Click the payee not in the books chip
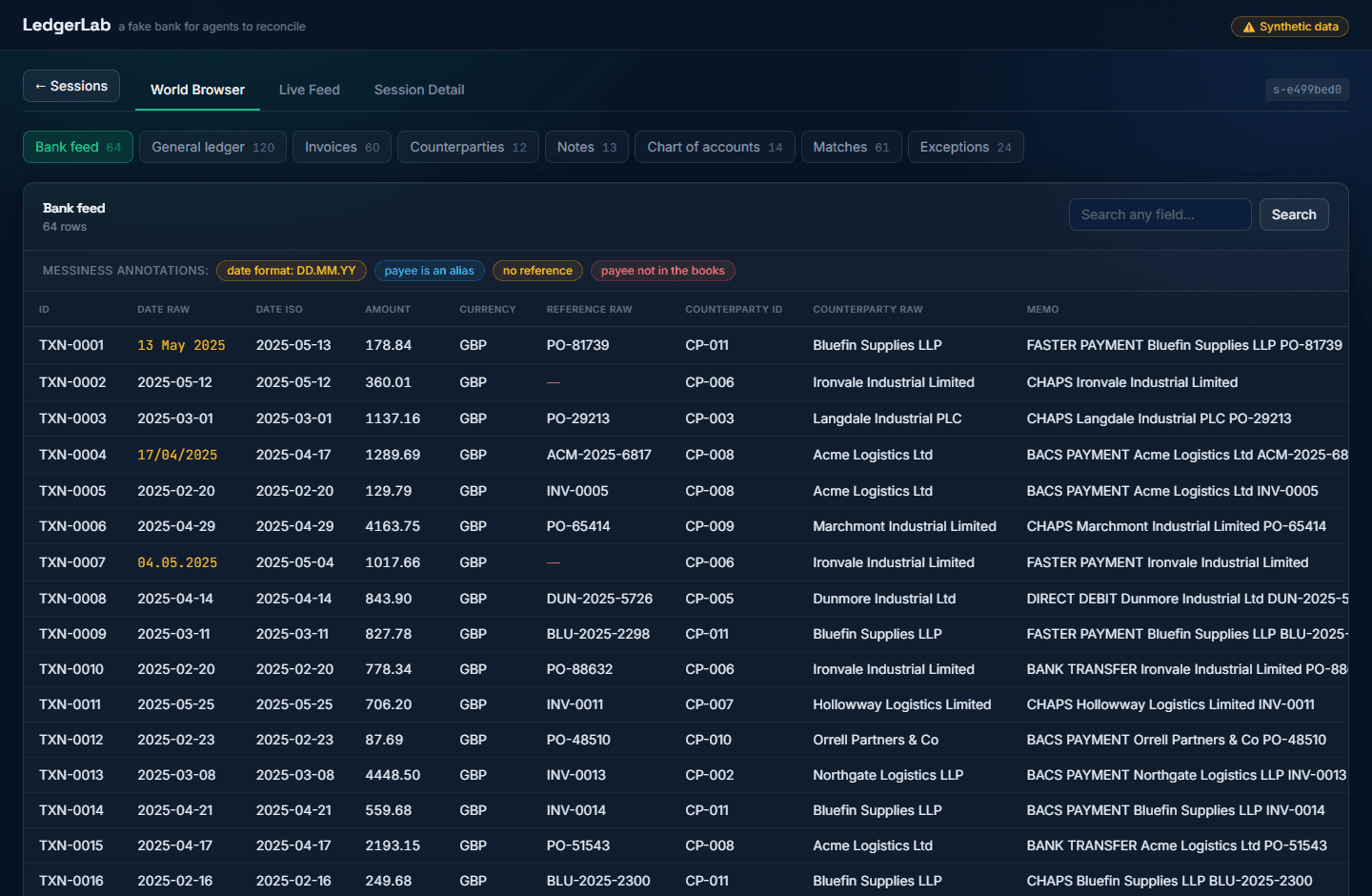This screenshot has height=896, width=1372. [x=663, y=271]
